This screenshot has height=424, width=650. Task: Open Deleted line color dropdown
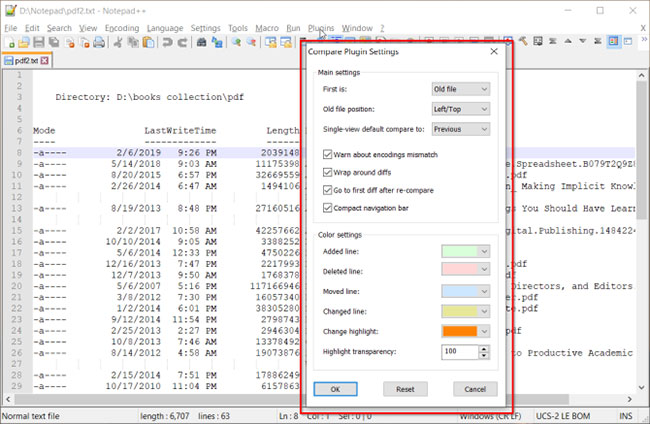click(465, 269)
